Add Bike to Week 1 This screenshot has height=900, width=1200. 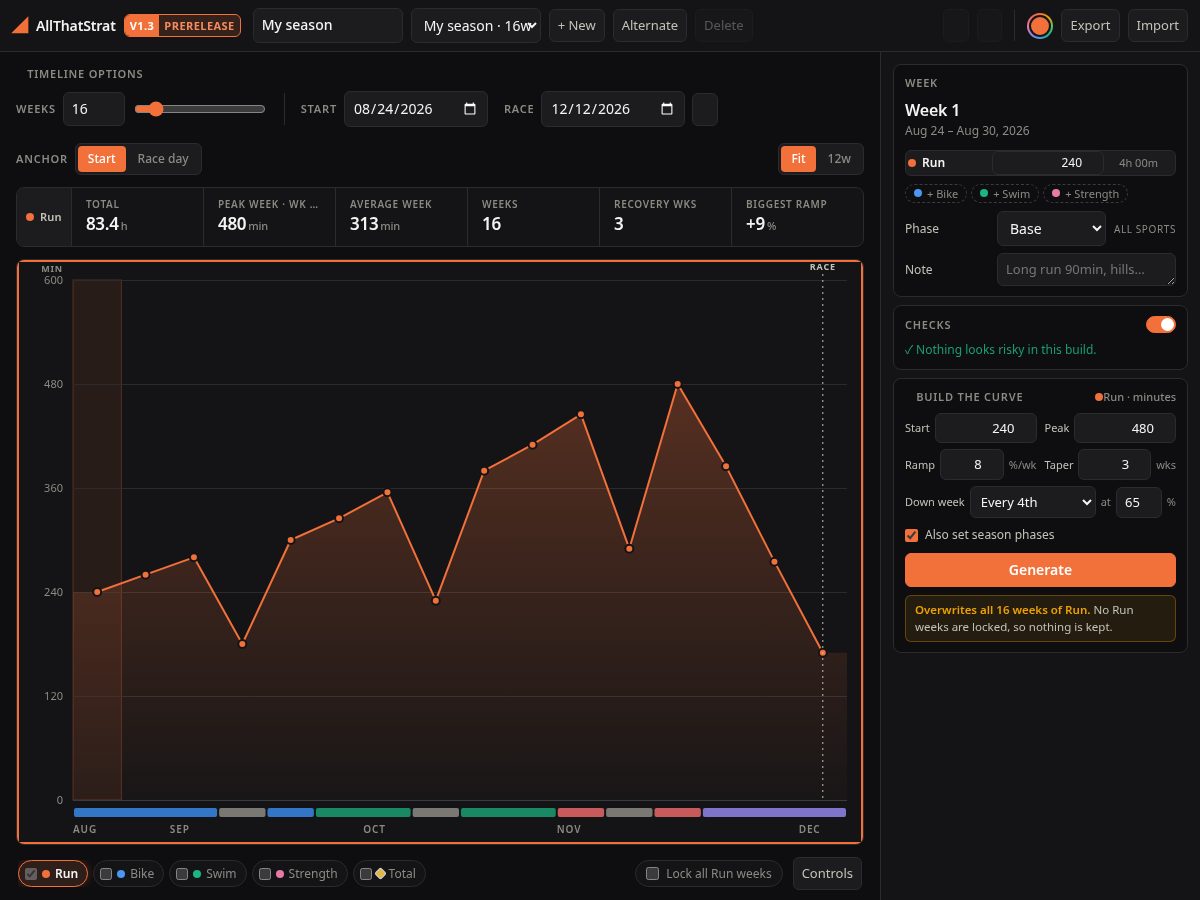pos(936,194)
